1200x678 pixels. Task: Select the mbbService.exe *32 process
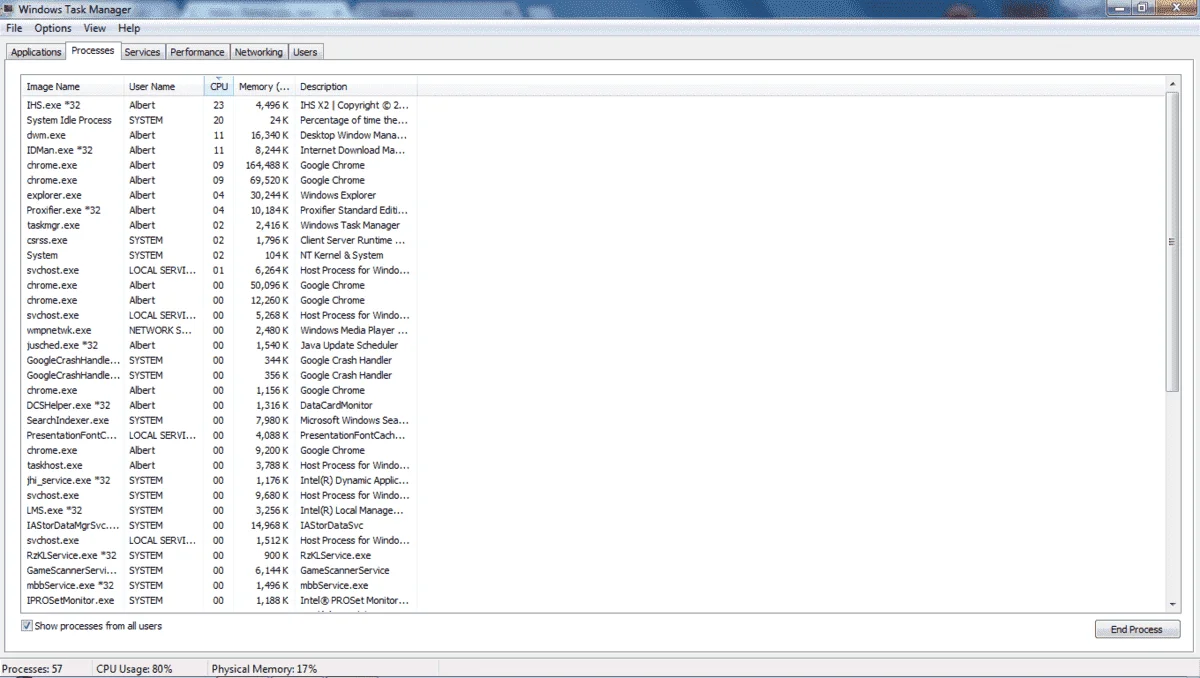(219, 584)
